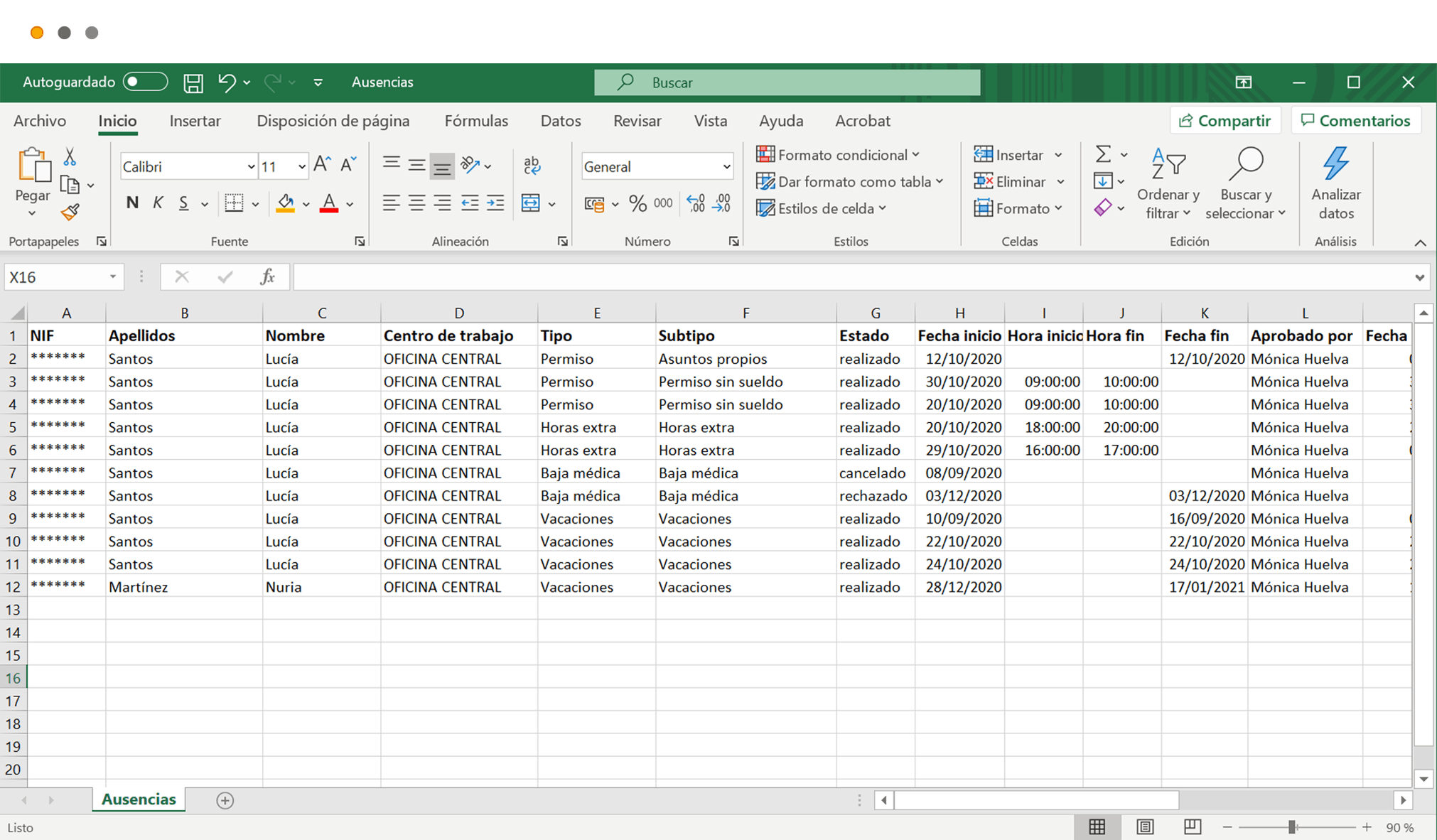Toggle italic K formatting

click(x=158, y=203)
